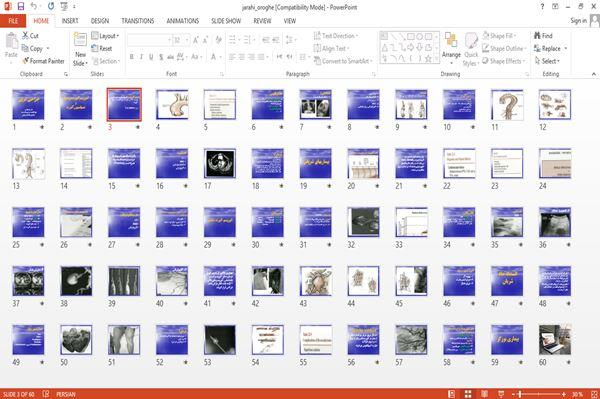Click the Format Painter tool
The height and width of the screenshot is (399, 600).
coord(43,61)
